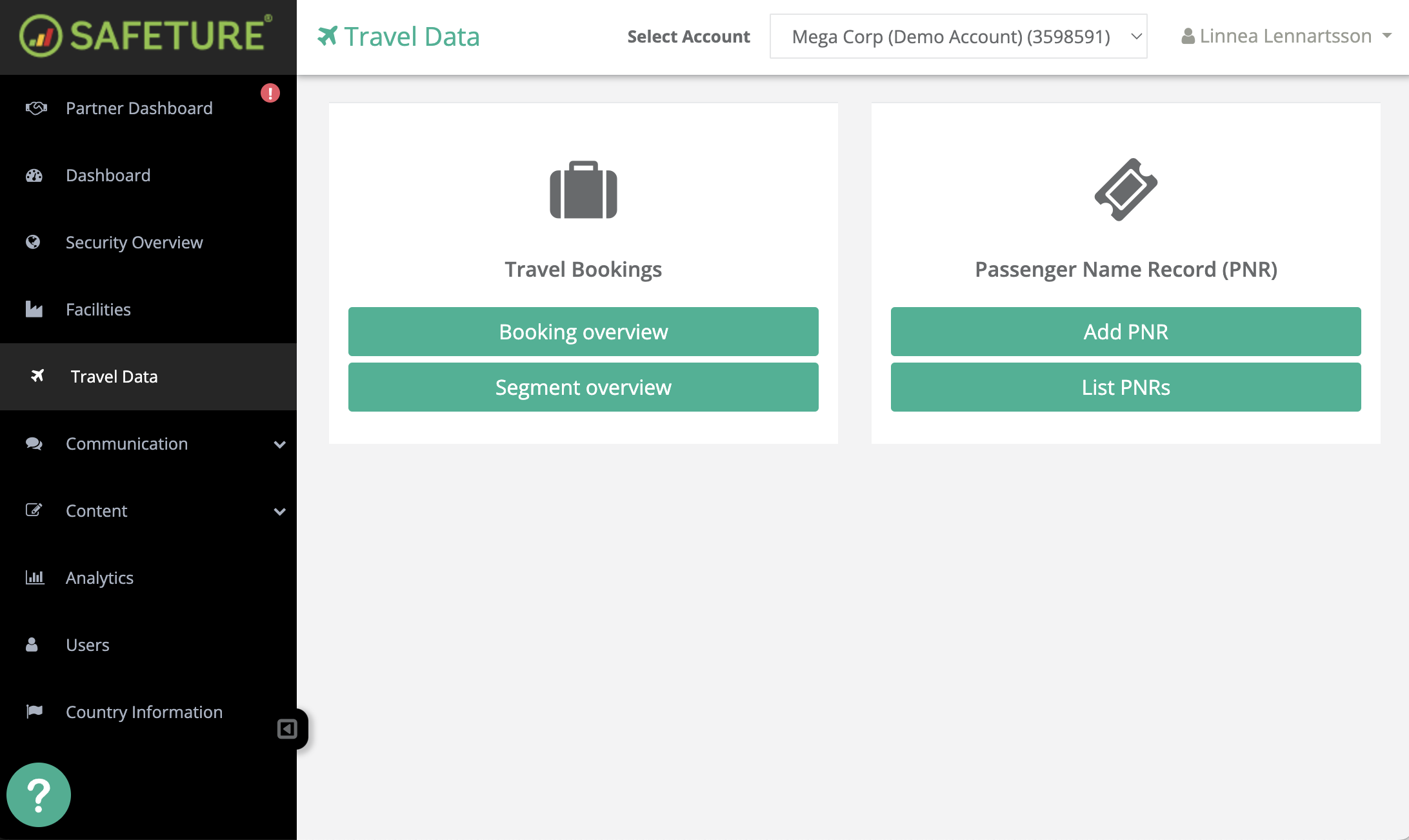Click the Security Overview globe icon

pos(34,242)
